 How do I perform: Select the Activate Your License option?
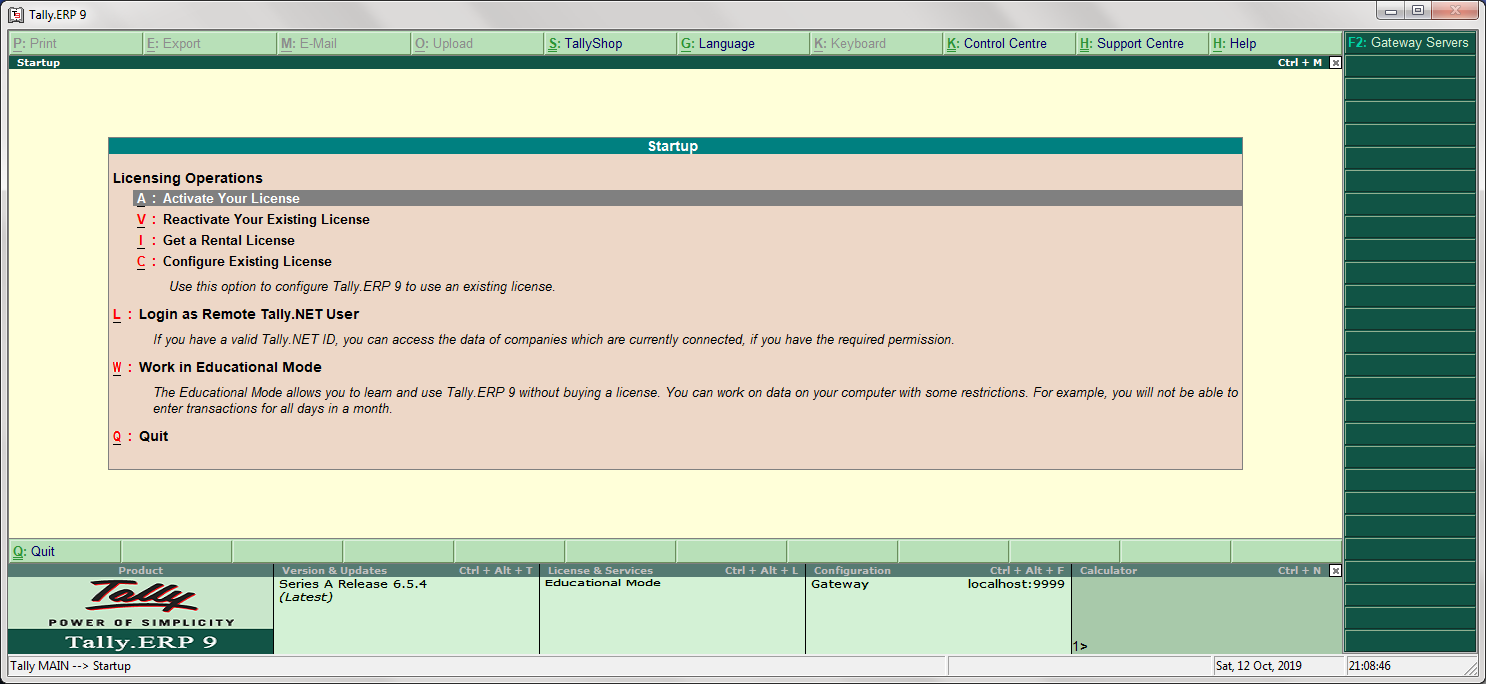231,198
